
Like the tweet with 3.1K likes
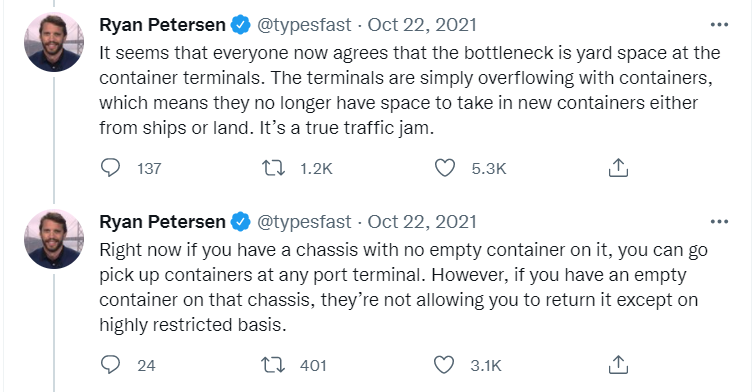[444, 365]
